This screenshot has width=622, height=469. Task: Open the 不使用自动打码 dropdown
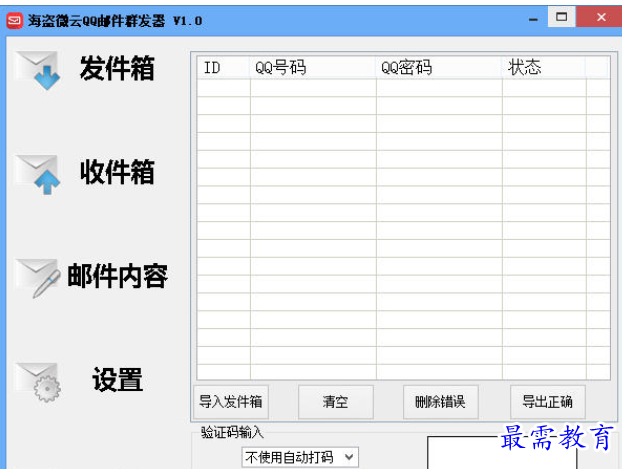pos(300,457)
